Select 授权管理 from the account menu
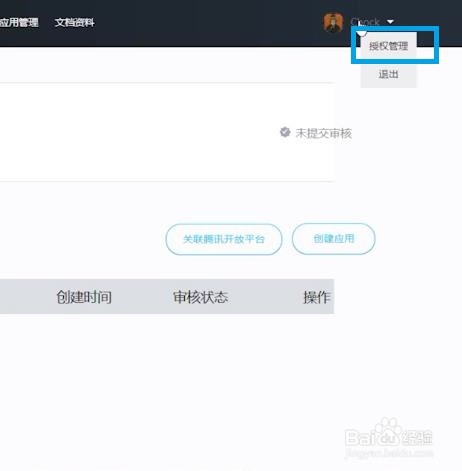This screenshot has width=462, height=471. 388,46
